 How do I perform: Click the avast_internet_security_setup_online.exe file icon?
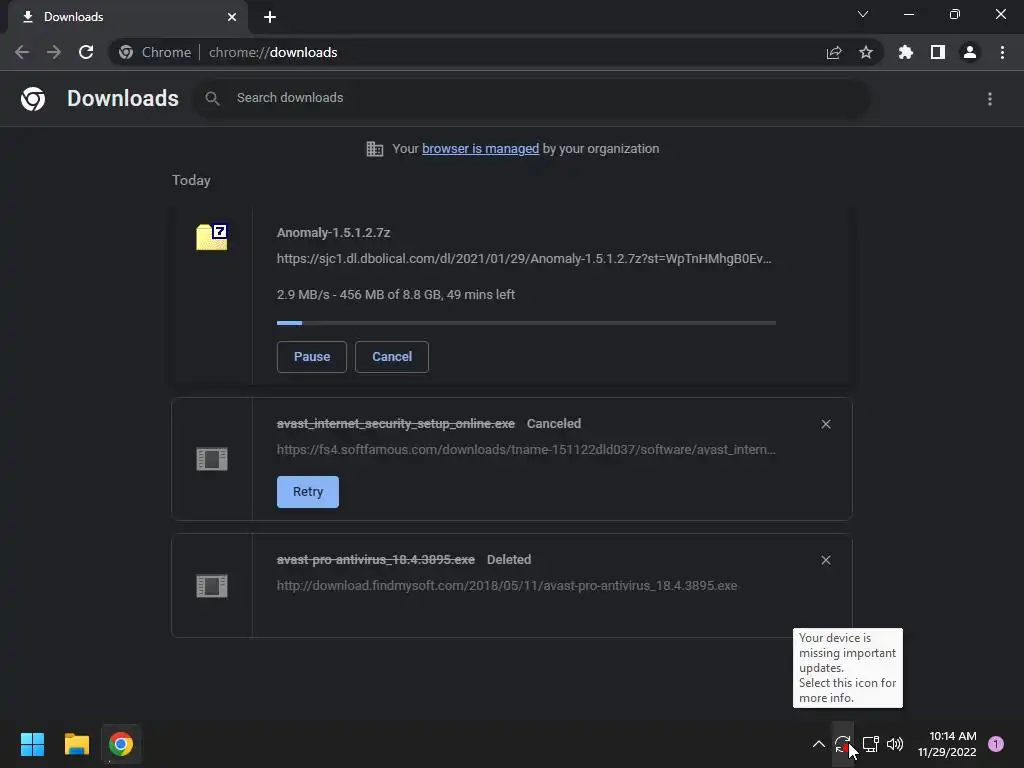(x=212, y=459)
